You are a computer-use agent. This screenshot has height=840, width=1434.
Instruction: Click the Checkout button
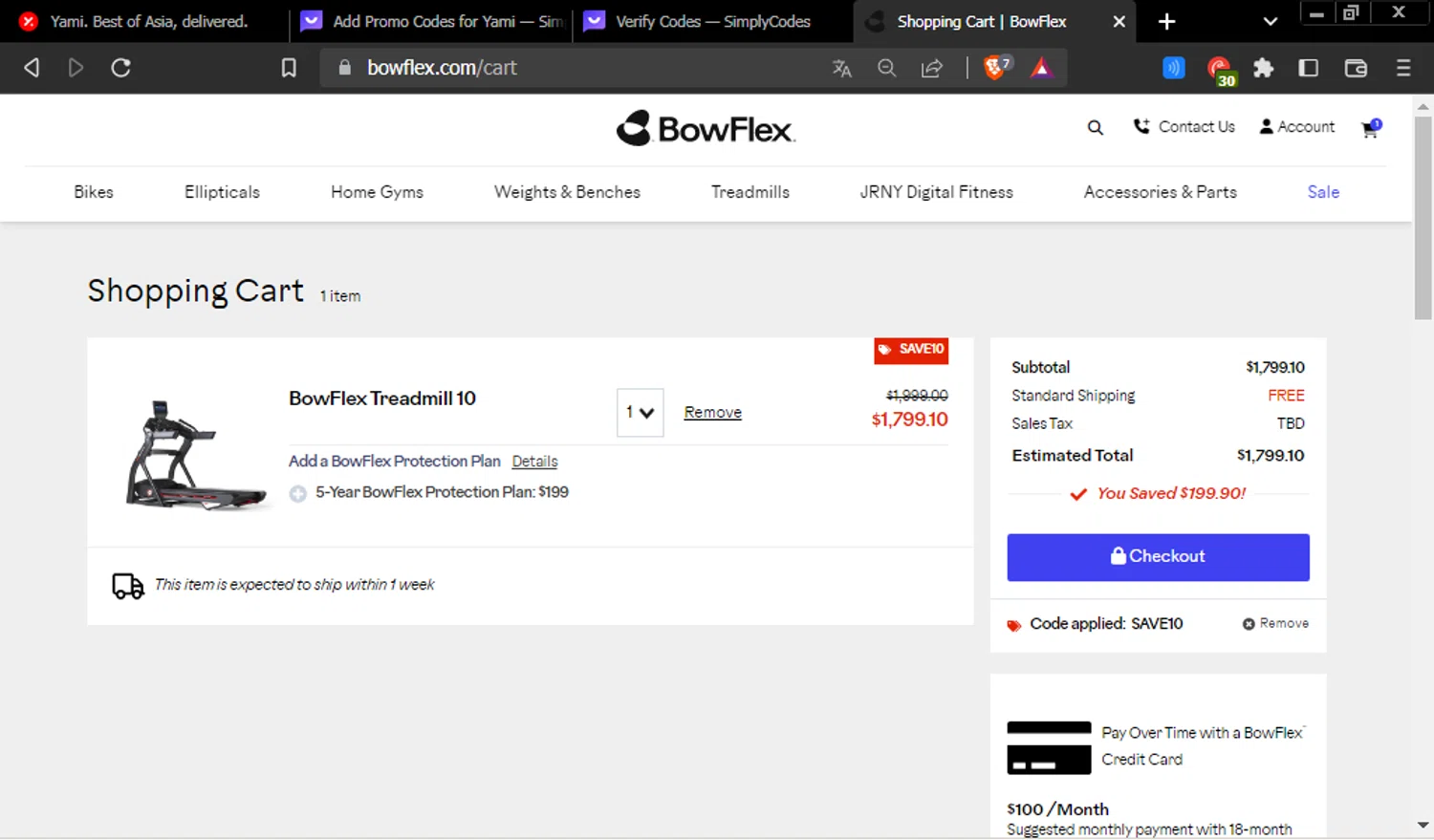[x=1158, y=557]
